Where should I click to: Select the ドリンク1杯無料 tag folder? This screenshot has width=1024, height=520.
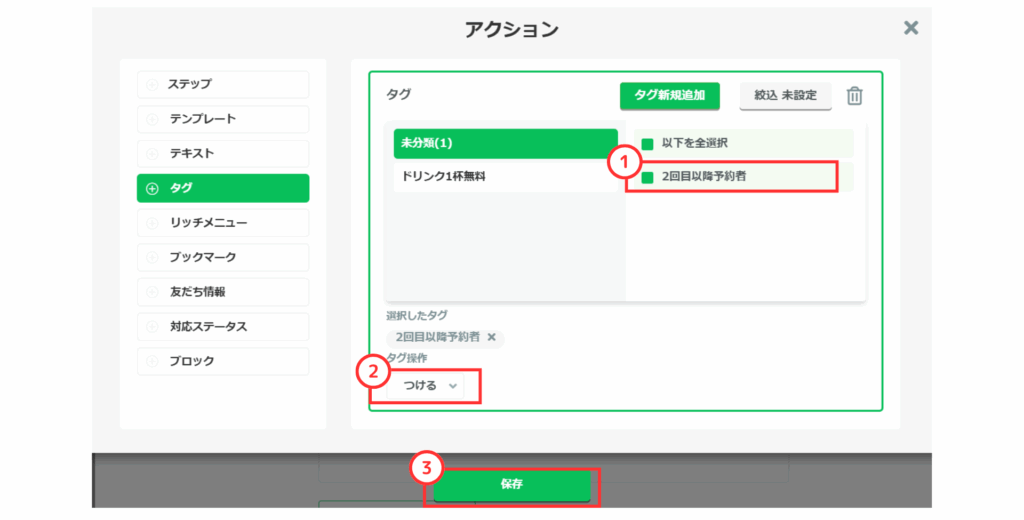[x=505, y=177]
